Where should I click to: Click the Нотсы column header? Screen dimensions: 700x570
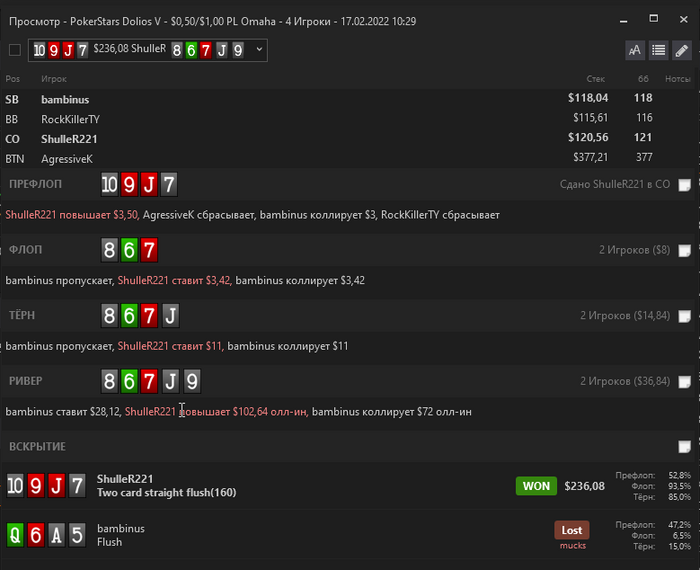(678, 79)
